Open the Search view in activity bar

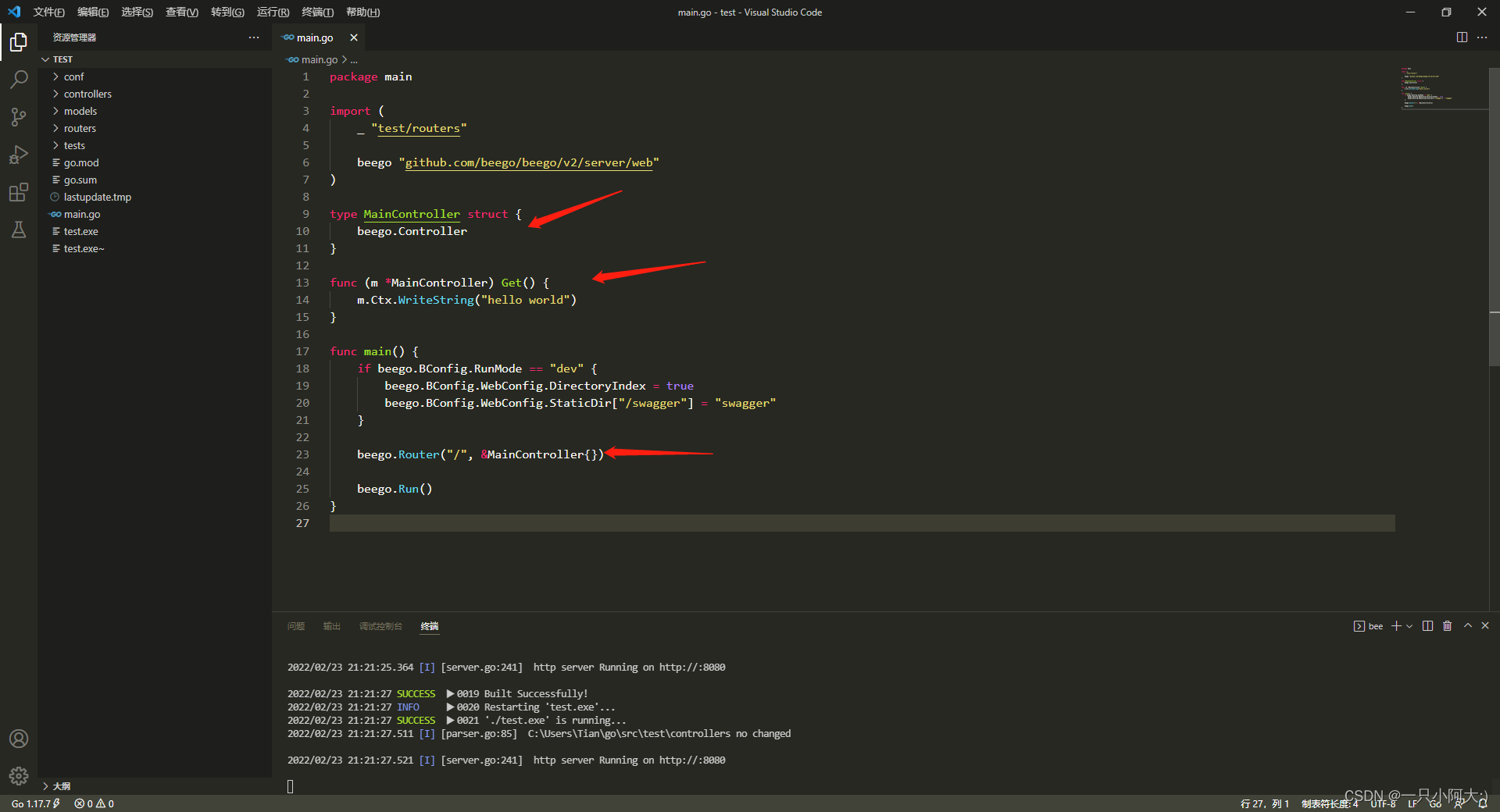19,79
